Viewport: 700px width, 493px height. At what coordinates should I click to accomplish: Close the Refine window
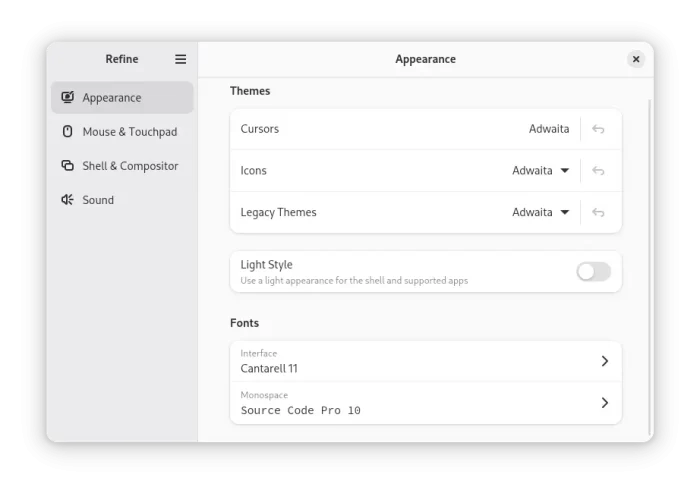click(636, 59)
